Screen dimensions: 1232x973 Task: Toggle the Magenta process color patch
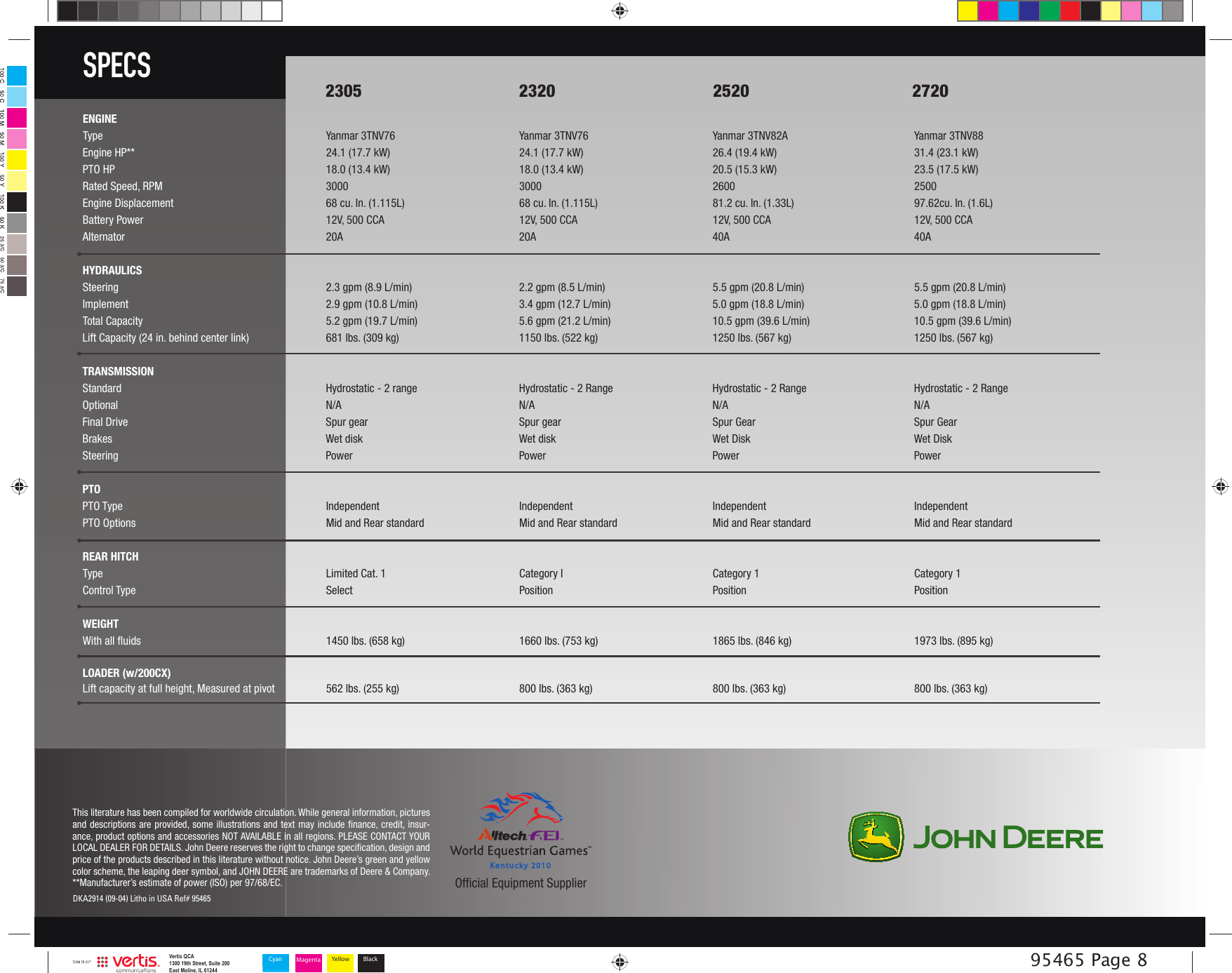[x=308, y=963]
